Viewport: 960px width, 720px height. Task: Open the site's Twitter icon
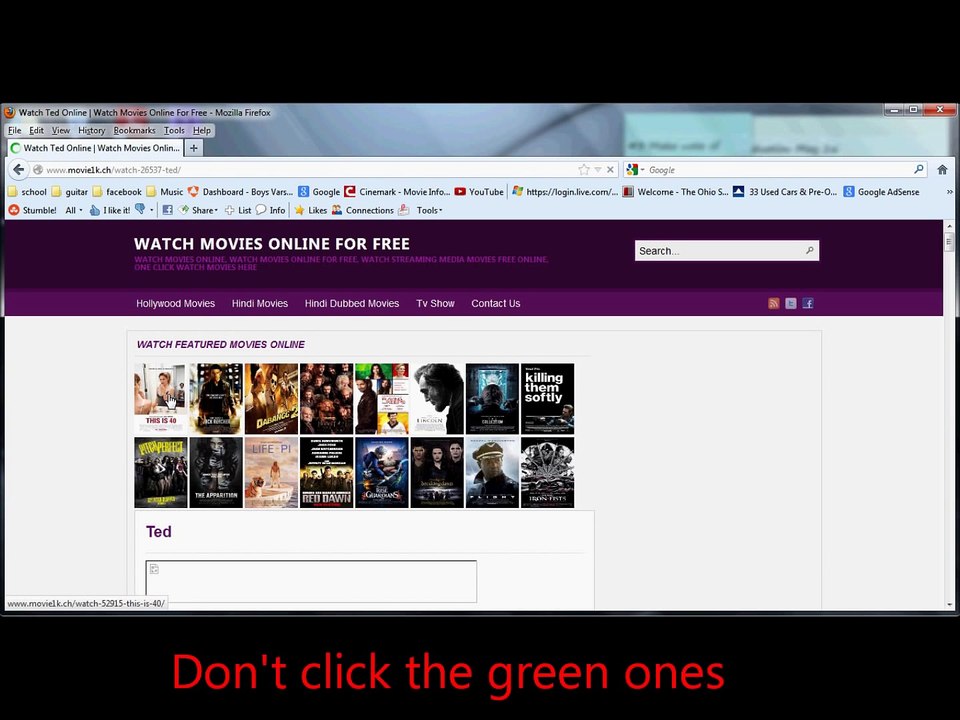(x=791, y=303)
